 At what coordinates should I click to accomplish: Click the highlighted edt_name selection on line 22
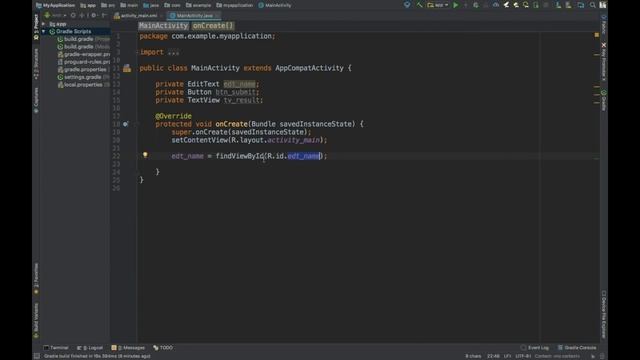pyautogui.click(x=304, y=156)
